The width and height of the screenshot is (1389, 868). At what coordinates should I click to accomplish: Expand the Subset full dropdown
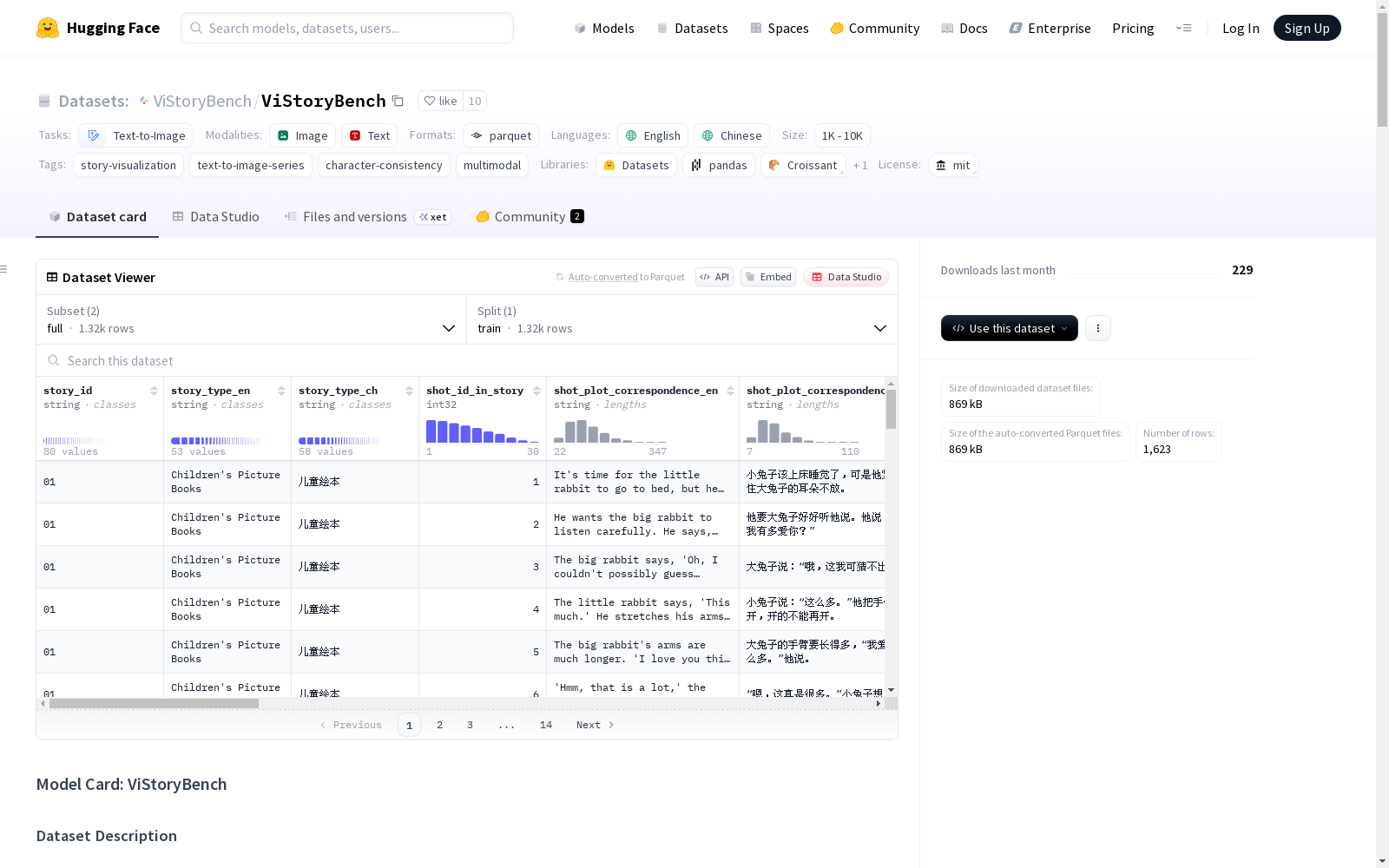[252, 319]
